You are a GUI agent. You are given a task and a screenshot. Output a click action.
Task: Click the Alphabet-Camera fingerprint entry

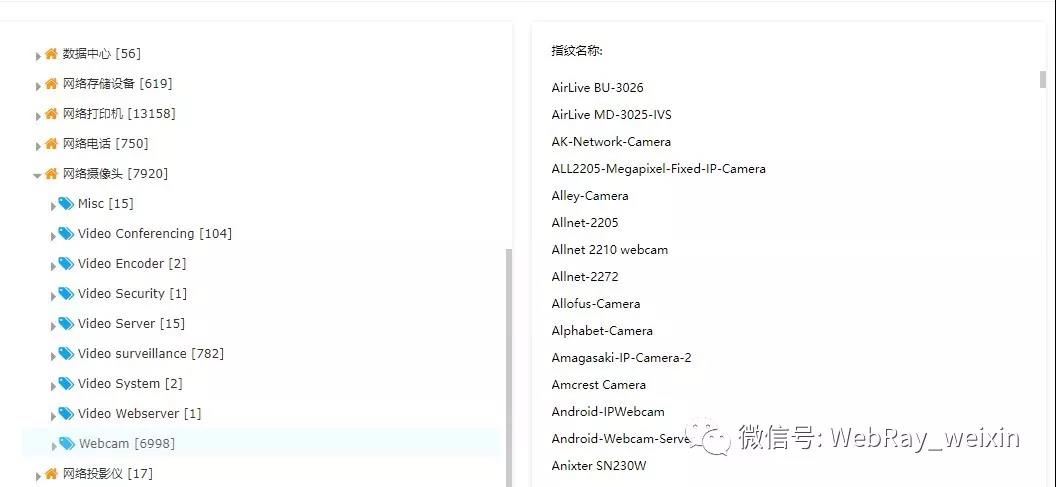coord(602,331)
